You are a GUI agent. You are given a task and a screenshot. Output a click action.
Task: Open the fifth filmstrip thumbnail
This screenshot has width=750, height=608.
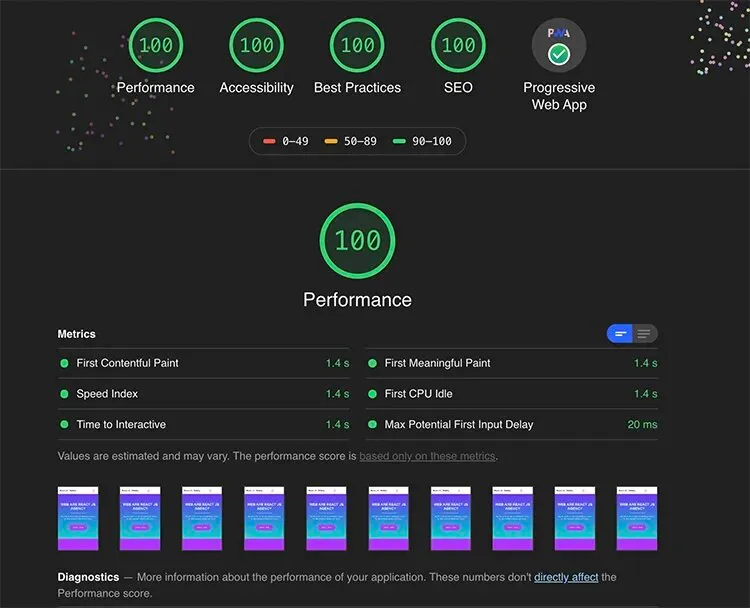coord(326,519)
